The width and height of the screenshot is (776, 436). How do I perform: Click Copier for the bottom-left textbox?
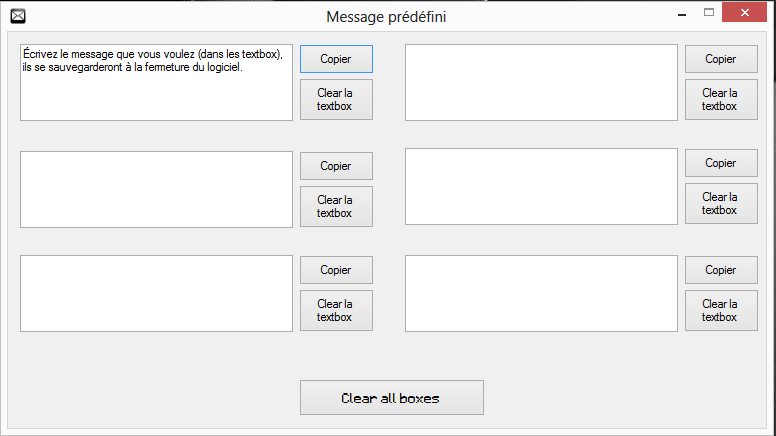(336, 270)
